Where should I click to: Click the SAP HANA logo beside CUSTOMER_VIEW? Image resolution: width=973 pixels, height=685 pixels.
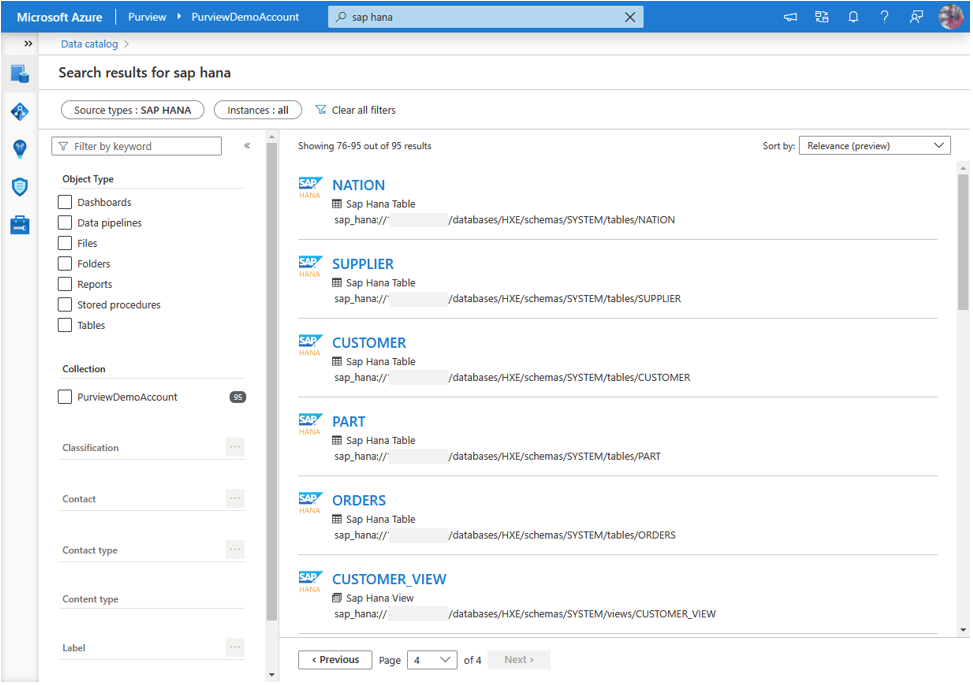[310, 581]
